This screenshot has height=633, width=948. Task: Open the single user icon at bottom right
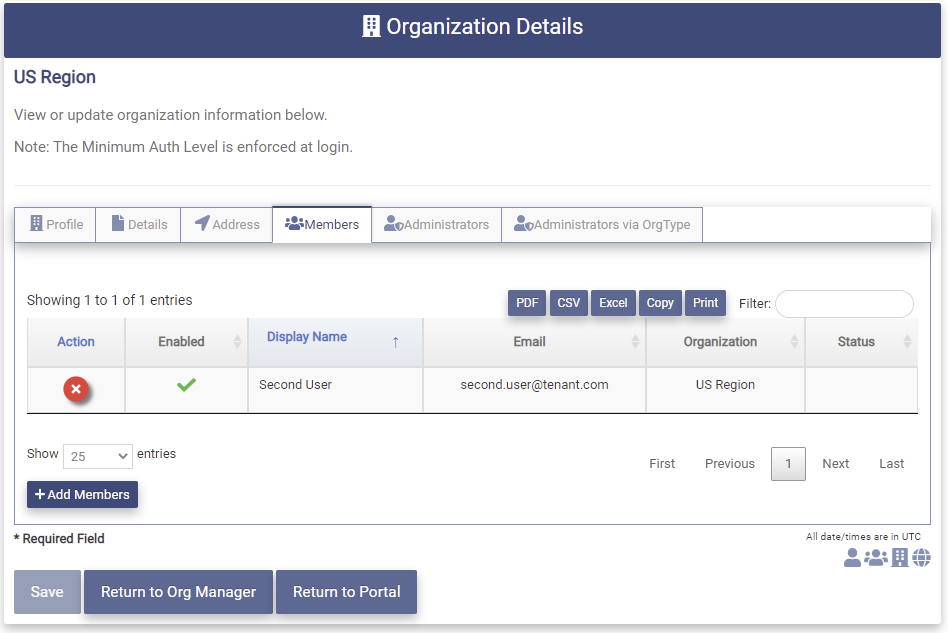(x=852, y=557)
